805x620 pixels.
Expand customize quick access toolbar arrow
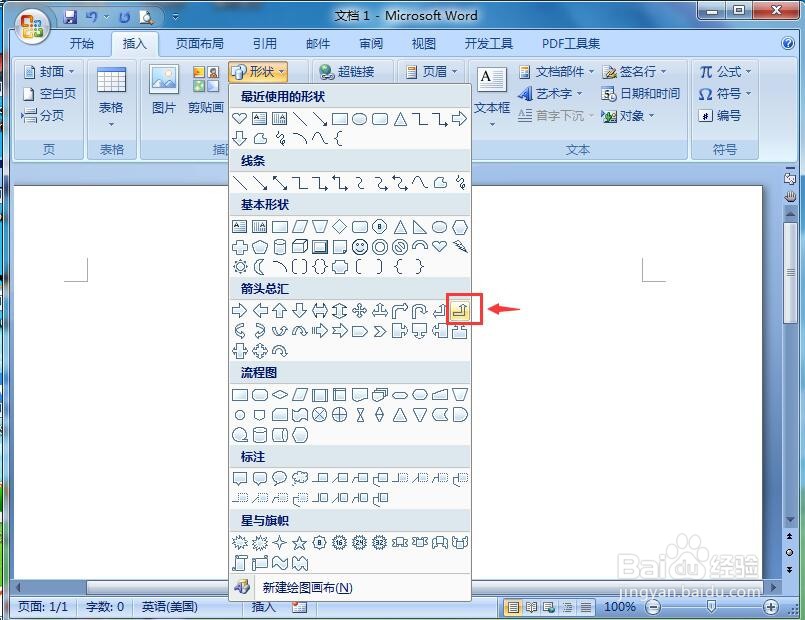[x=176, y=17]
